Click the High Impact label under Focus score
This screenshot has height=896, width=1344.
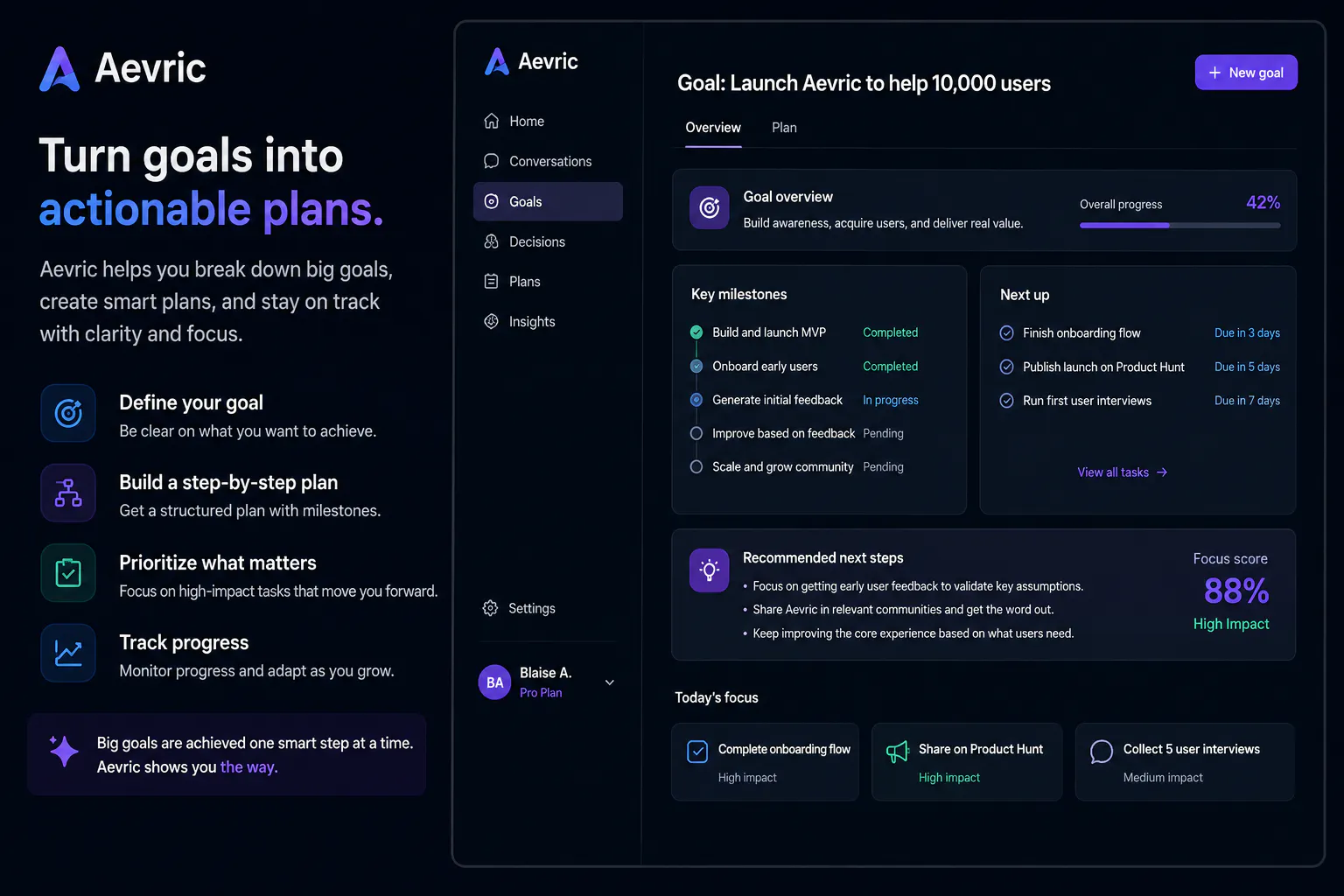pyautogui.click(x=1231, y=624)
